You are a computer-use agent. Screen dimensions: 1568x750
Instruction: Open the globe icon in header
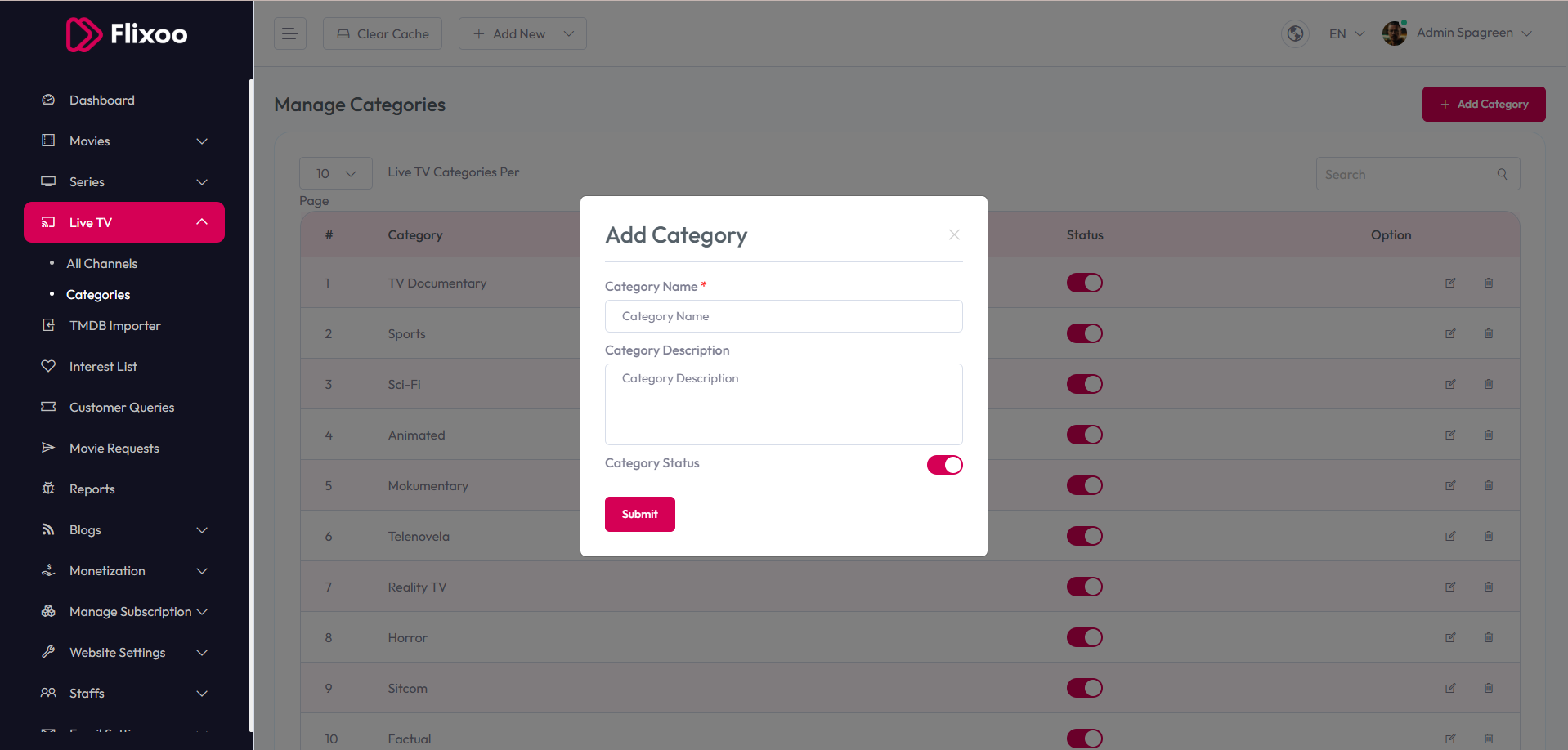1295,33
